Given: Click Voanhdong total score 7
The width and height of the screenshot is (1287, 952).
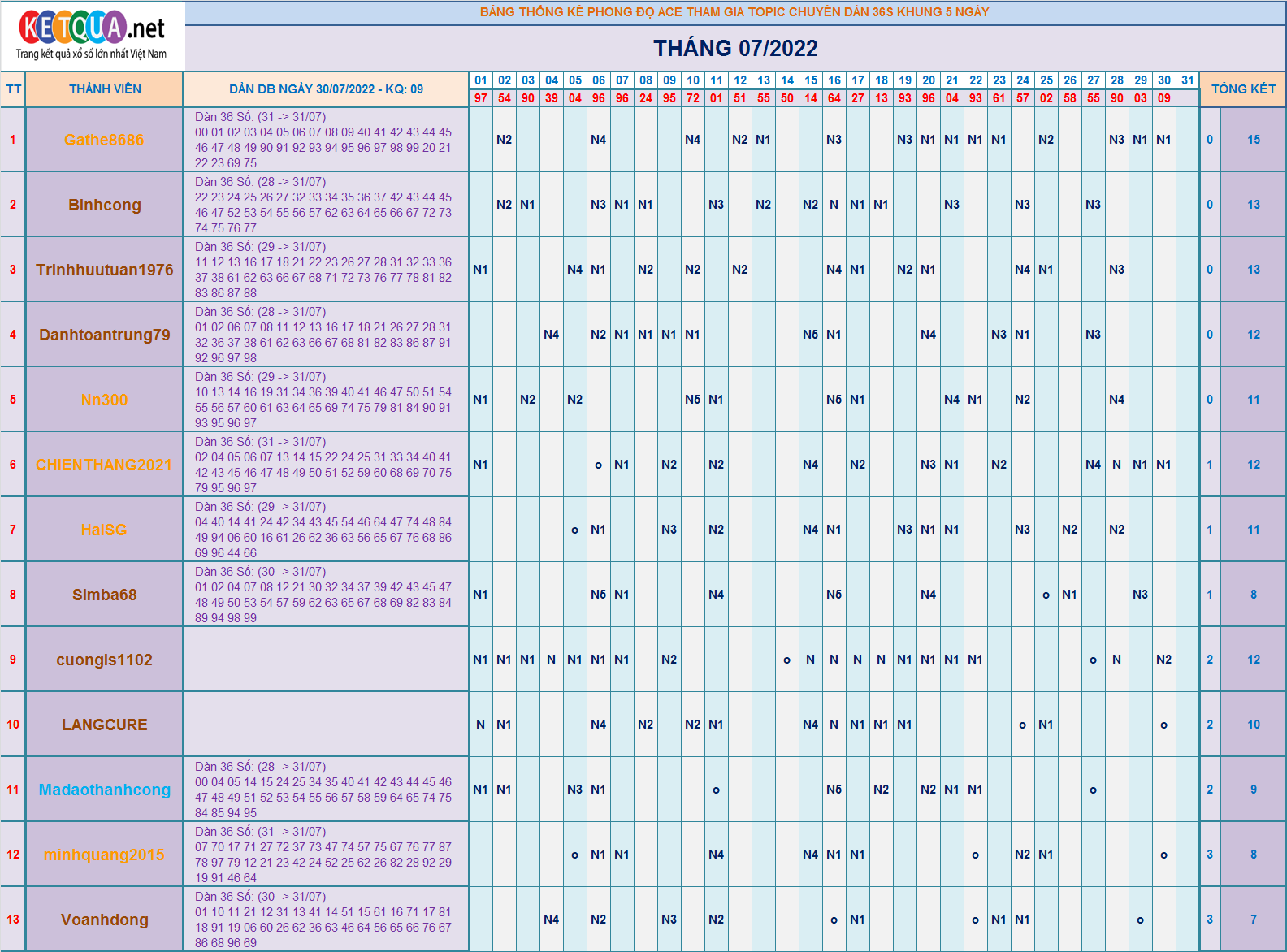Looking at the screenshot, I should point(1254,920).
